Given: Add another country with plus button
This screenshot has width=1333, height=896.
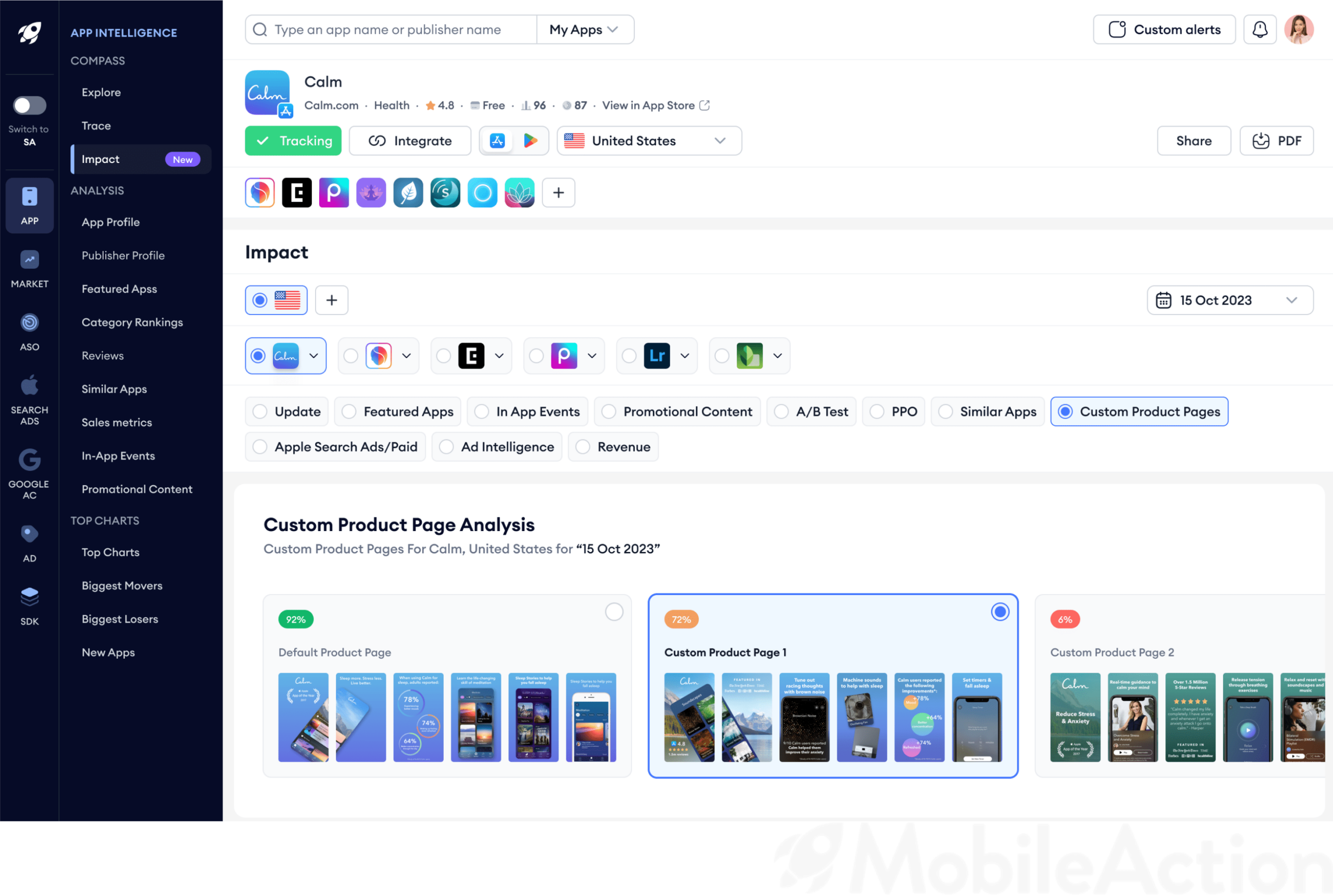Looking at the screenshot, I should tap(331, 300).
